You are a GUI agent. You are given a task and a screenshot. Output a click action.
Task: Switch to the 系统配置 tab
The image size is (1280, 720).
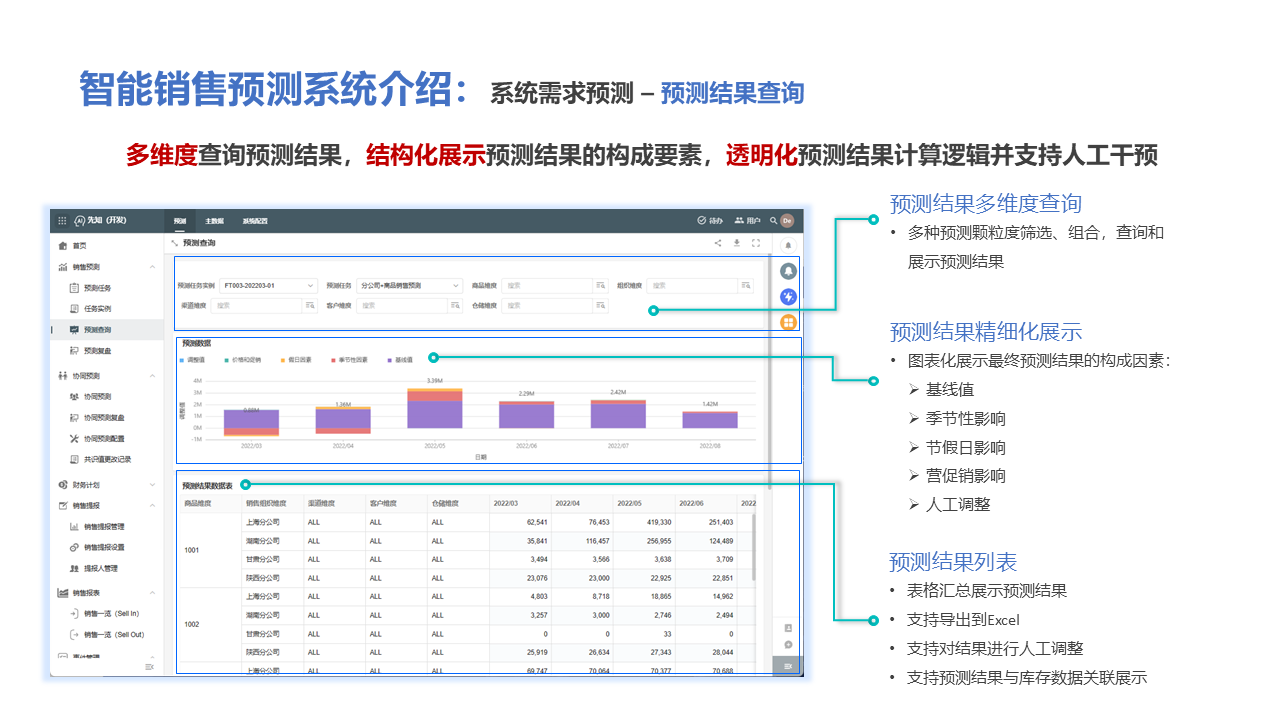click(255, 221)
